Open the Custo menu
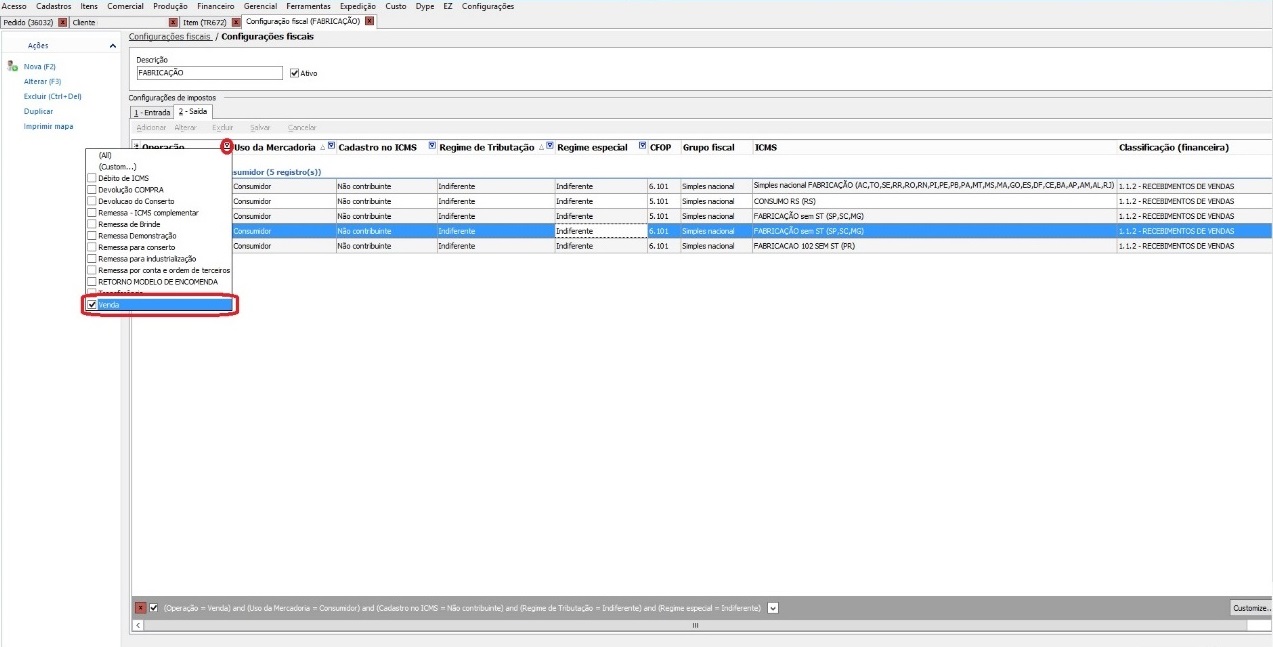Viewport: 1273px width, 647px height. pos(396,6)
